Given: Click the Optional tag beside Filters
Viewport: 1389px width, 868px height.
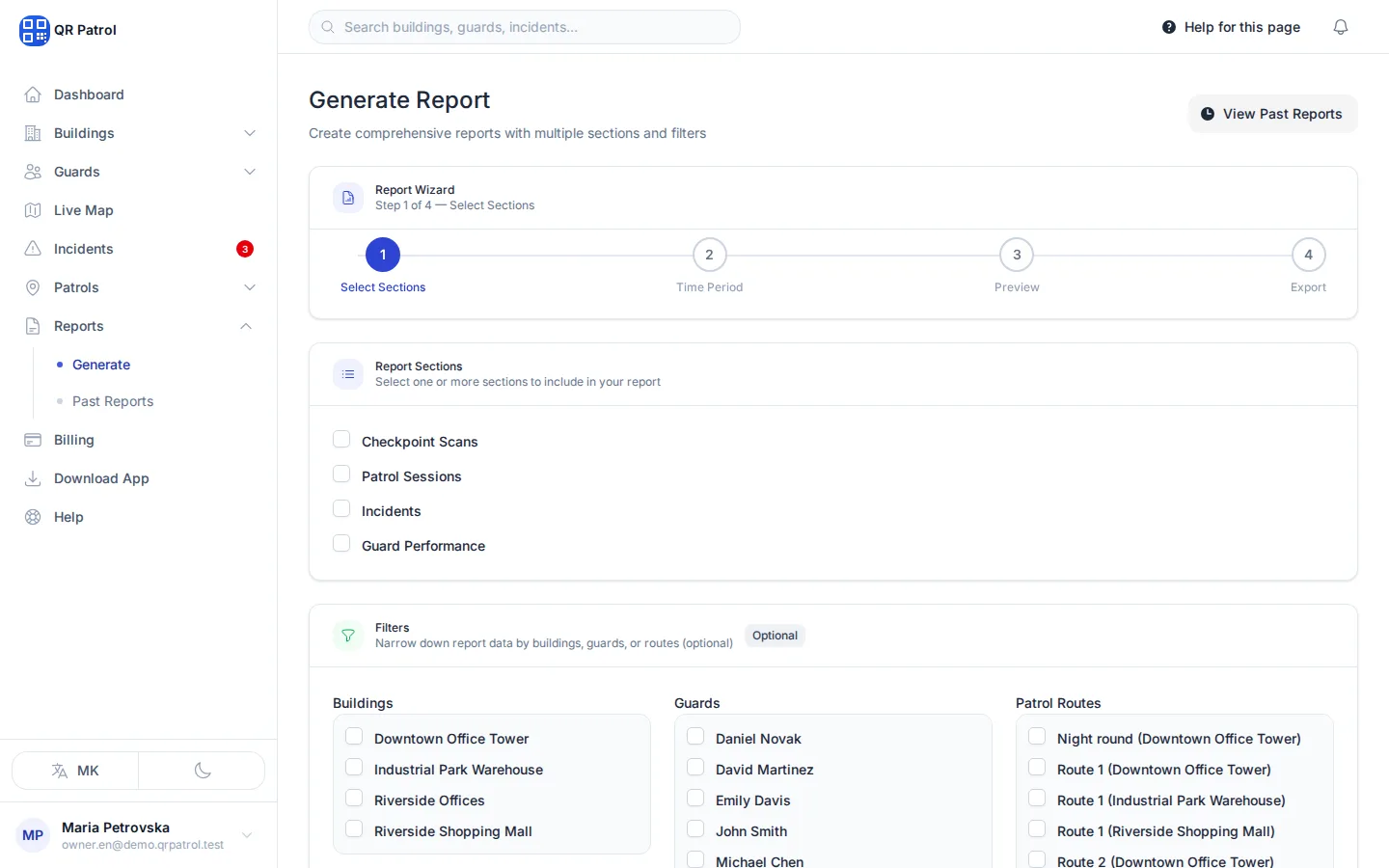Looking at the screenshot, I should (x=775, y=636).
